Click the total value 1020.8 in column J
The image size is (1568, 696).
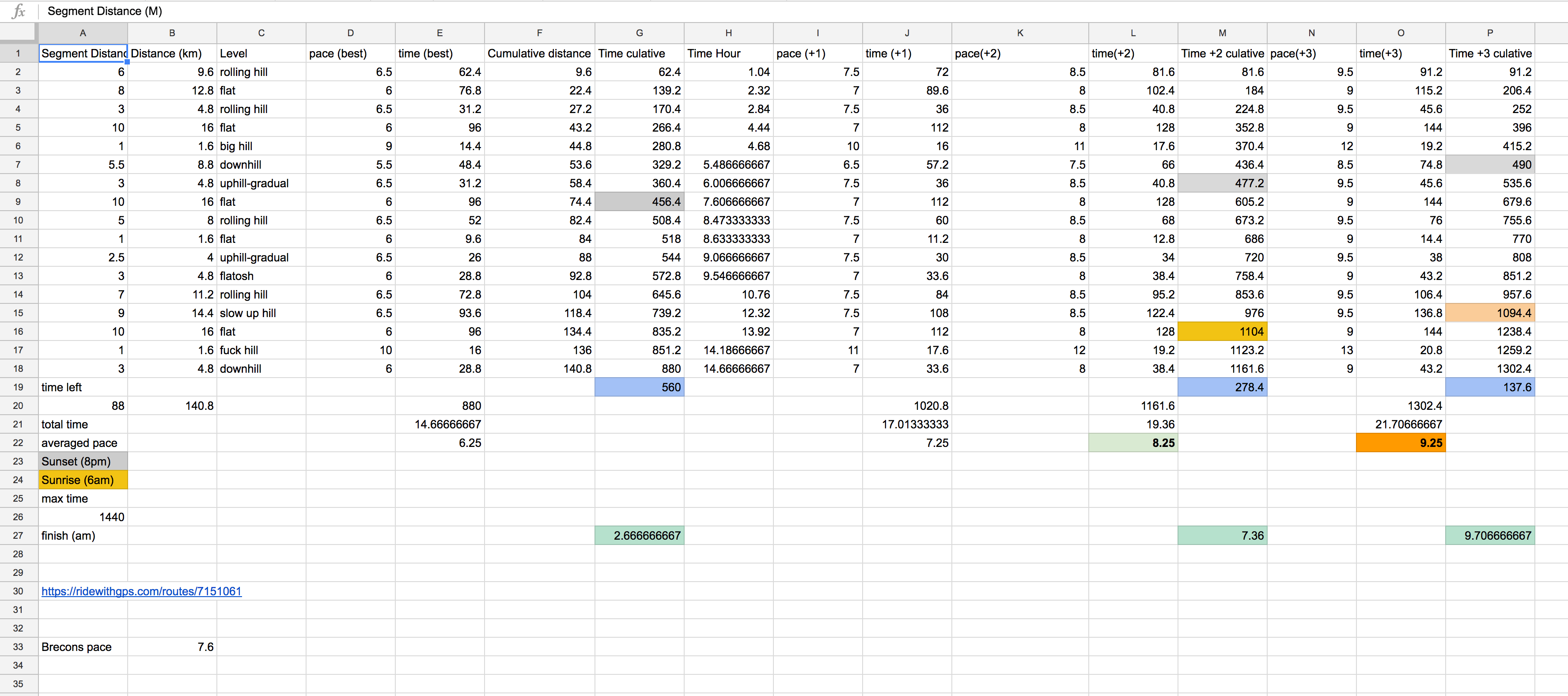907,406
